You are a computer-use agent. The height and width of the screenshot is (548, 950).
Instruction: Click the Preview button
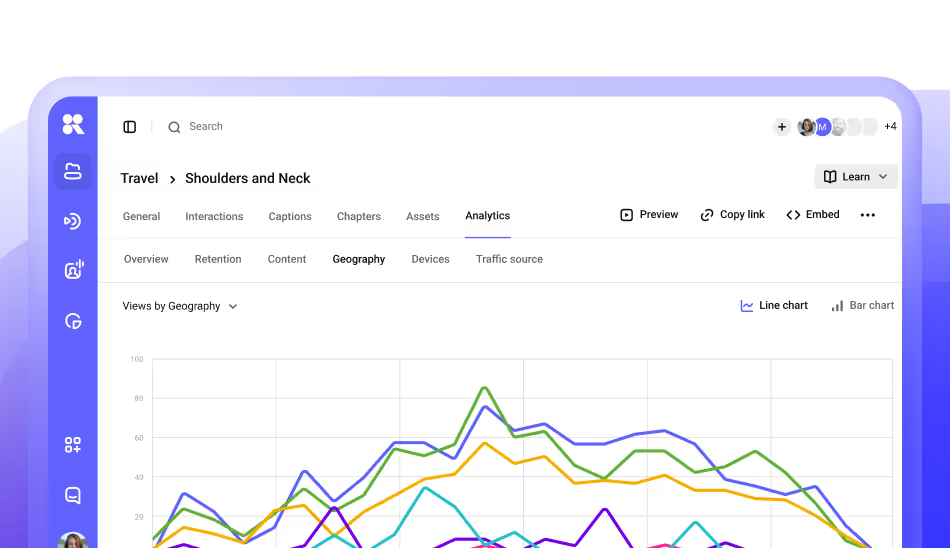[649, 215]
